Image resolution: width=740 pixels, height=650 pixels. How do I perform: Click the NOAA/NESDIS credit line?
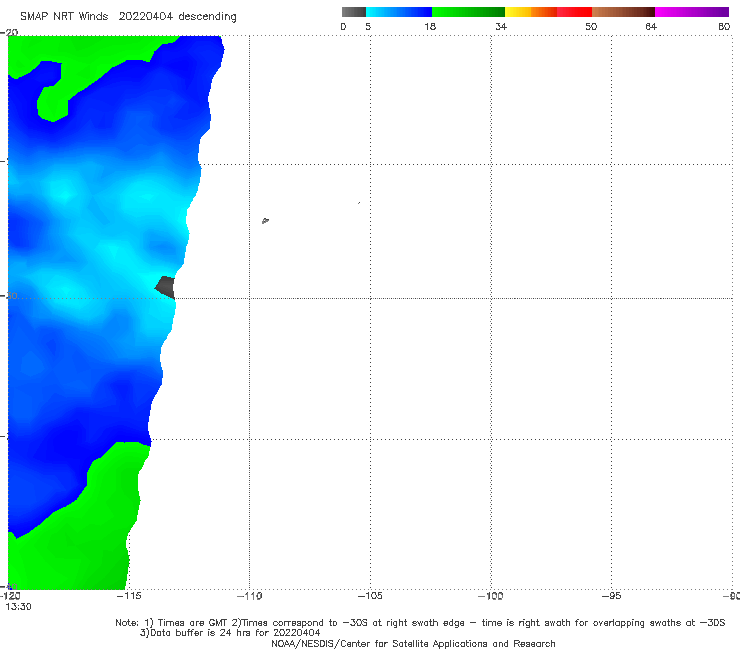(x=413, y=643)
